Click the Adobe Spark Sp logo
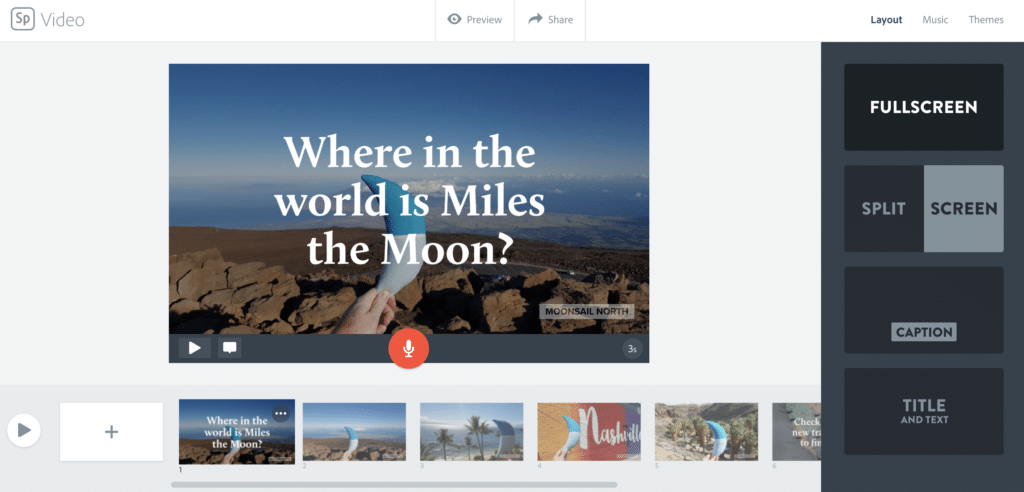 coord(22,19)
